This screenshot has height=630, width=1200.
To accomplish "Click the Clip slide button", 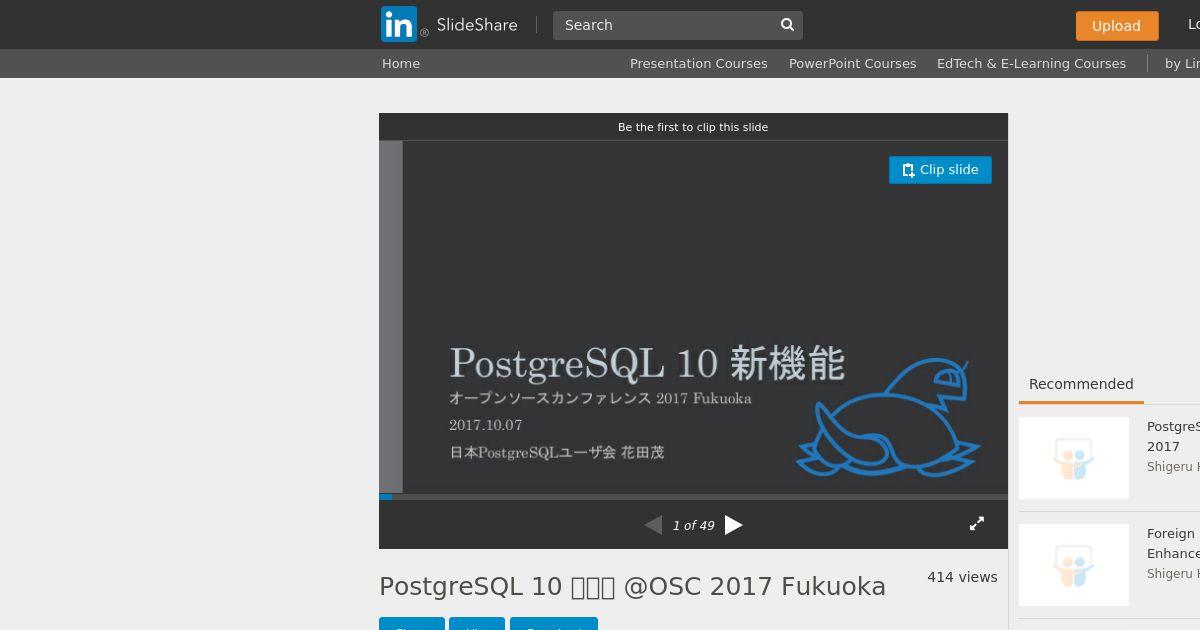I will click(x=940, y=170).
